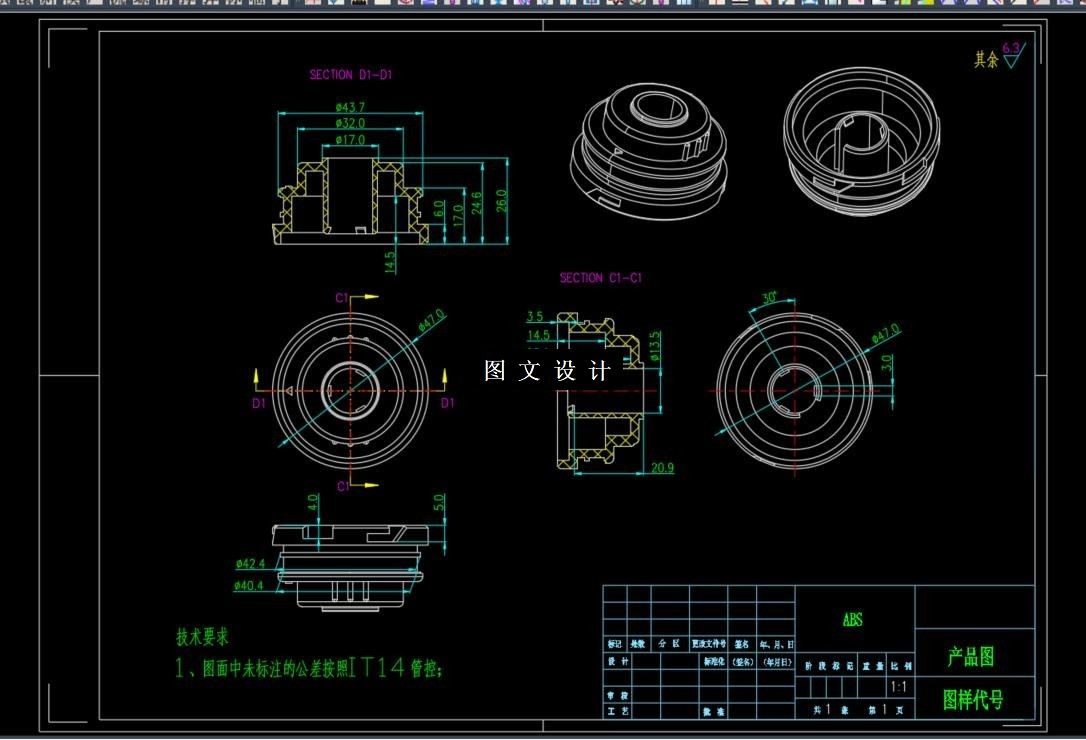The image size is (1086, 740).
Task: Pick the 30° angle dimension
Action: pos(769,298)
